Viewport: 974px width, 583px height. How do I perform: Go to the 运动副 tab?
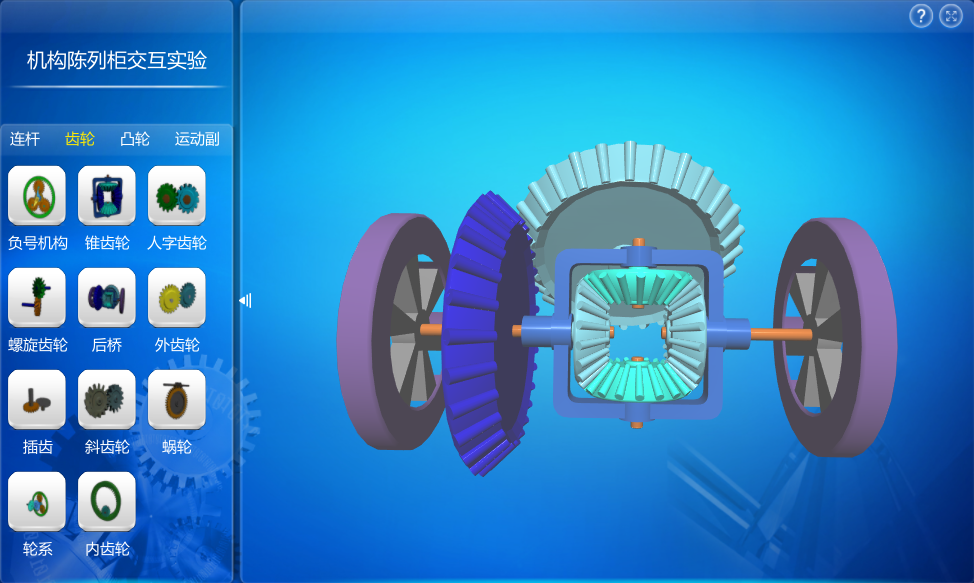[197, 139]
